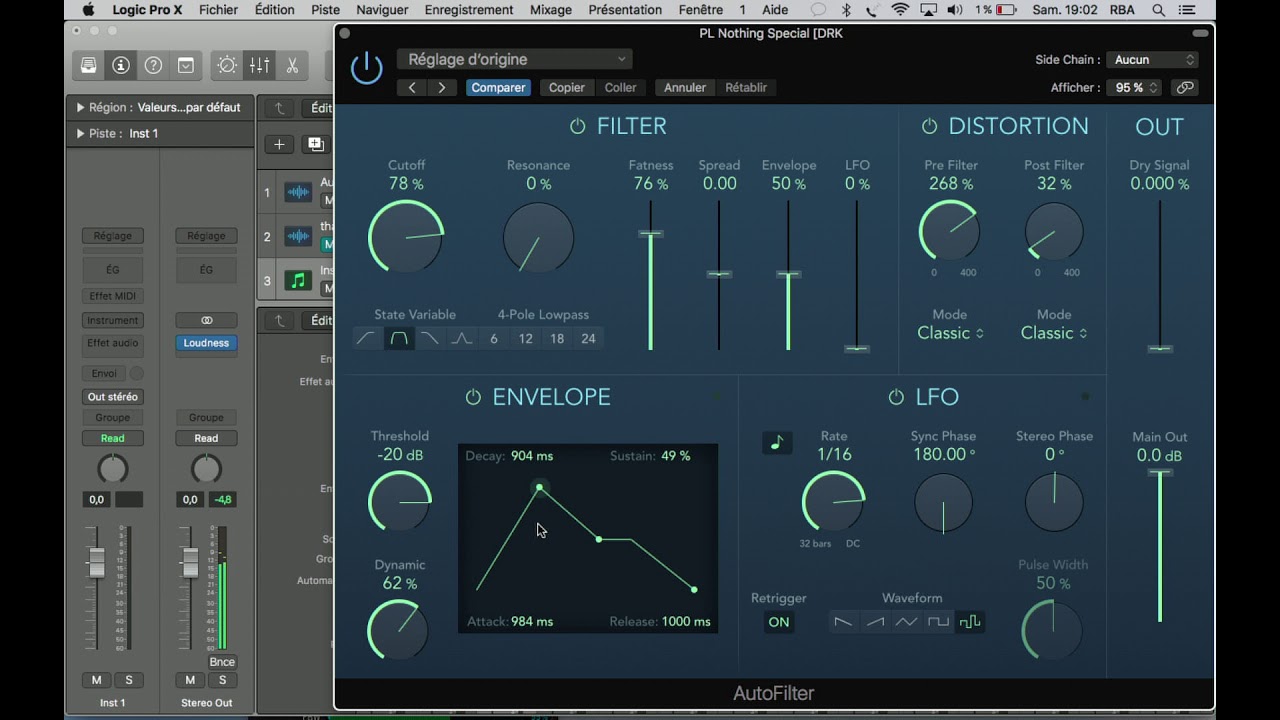Click the Copier button

pos(566,88)
